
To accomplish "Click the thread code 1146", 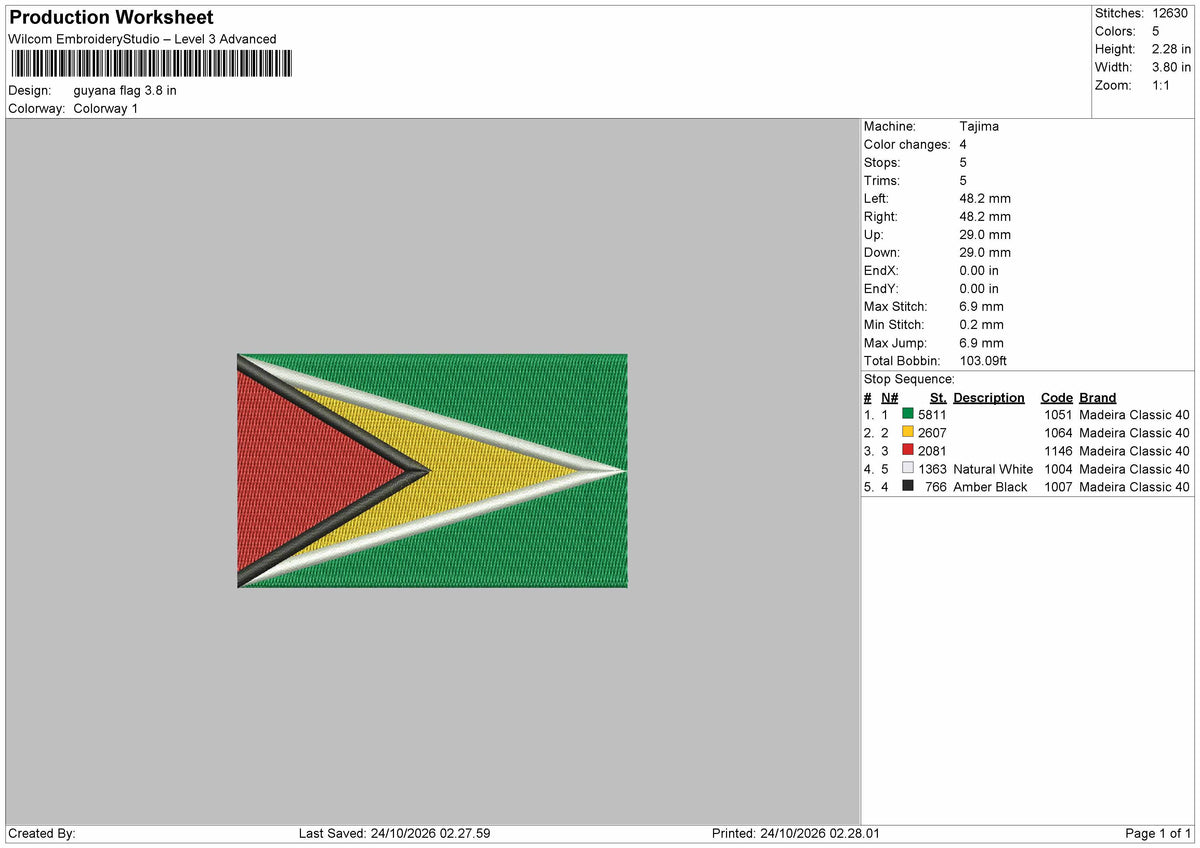I will coord(1058,450).
